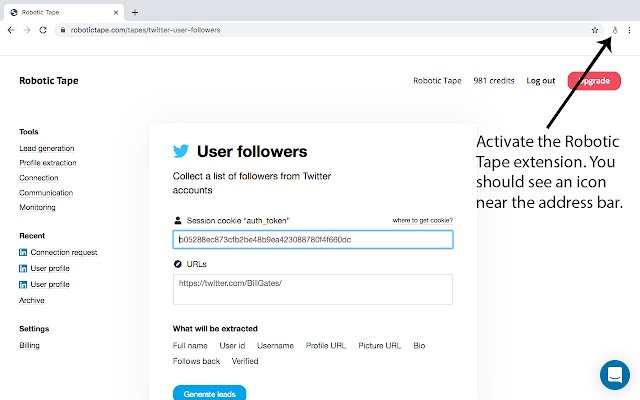Reload the page
Viewport: 640px width, 400px height.
pyautogui.click(x=43, y=30)
